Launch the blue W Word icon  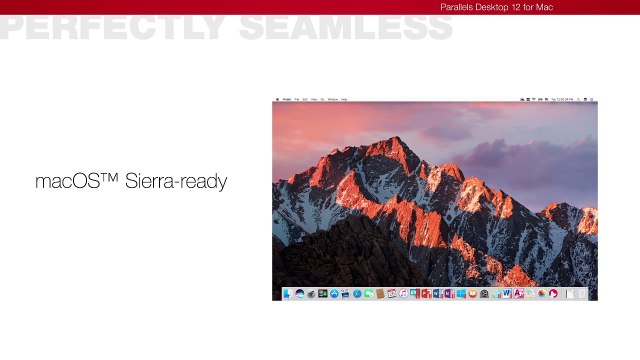[507, 293]
